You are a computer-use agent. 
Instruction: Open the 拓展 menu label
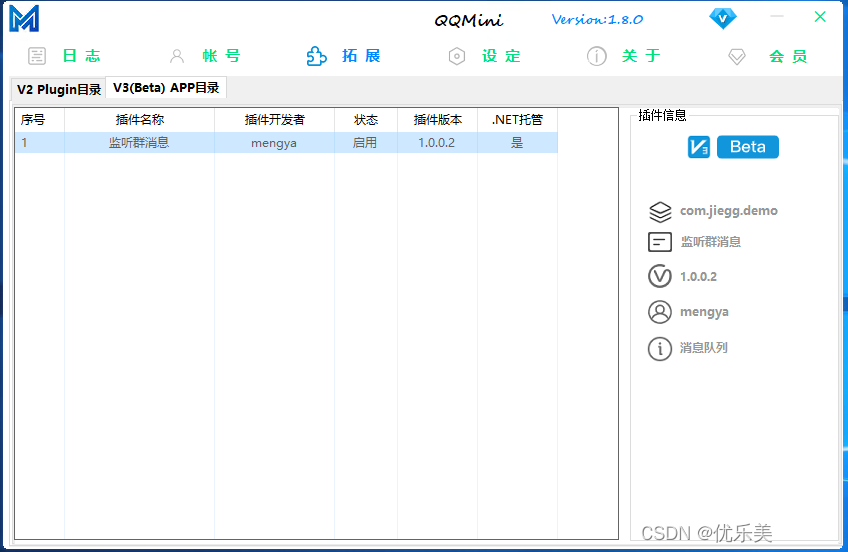[361, 56]
